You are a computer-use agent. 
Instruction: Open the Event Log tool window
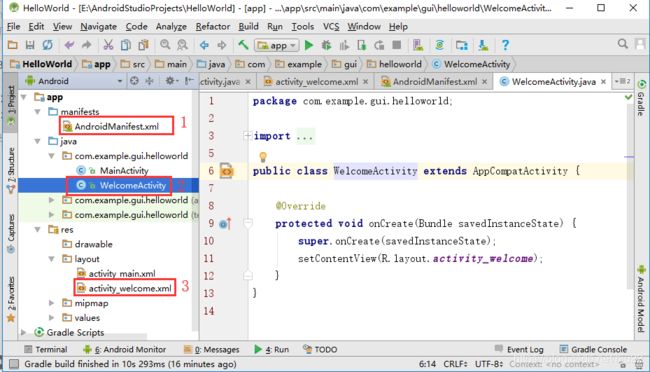tap(519, 350)
